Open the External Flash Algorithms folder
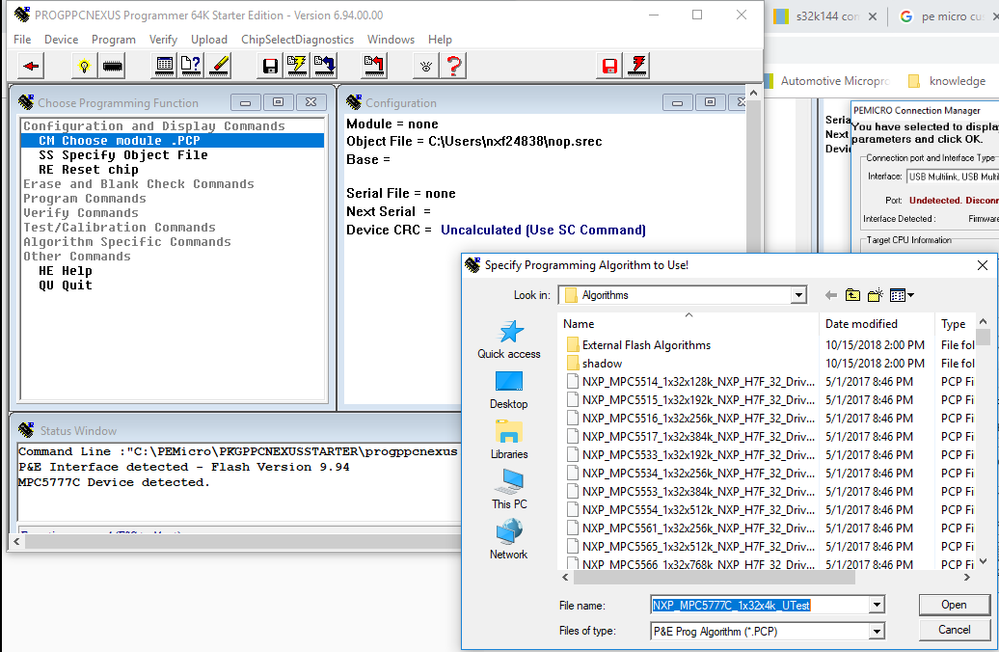 (646, 345)
